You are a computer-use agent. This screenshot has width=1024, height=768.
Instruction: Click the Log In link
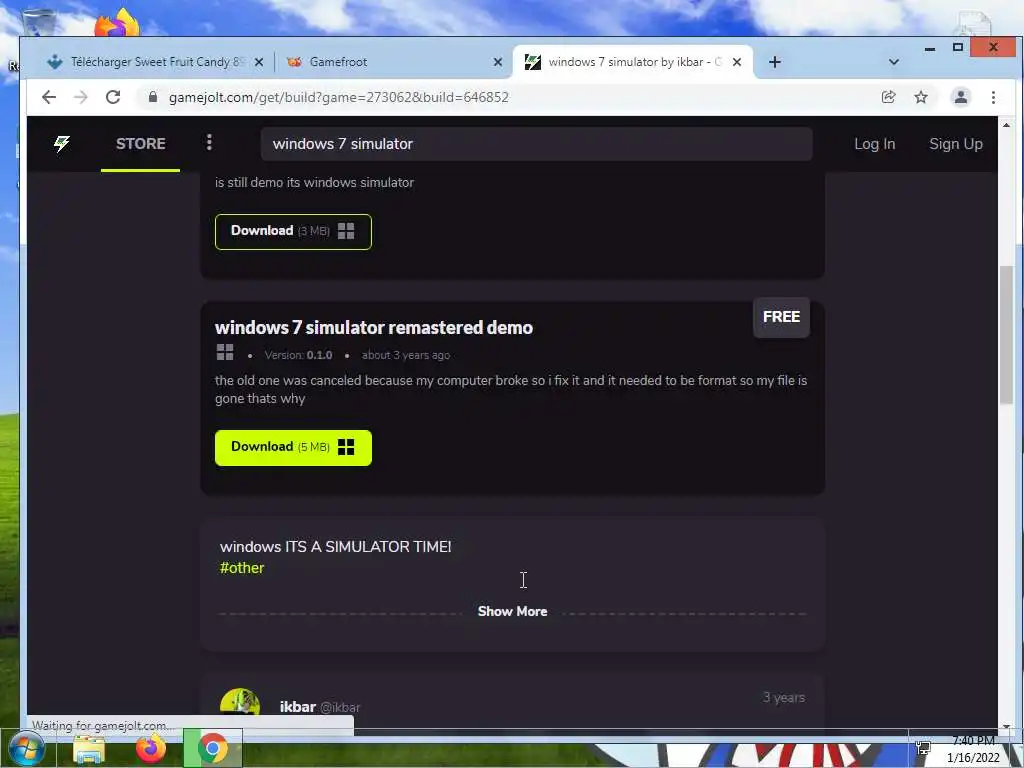874,144
